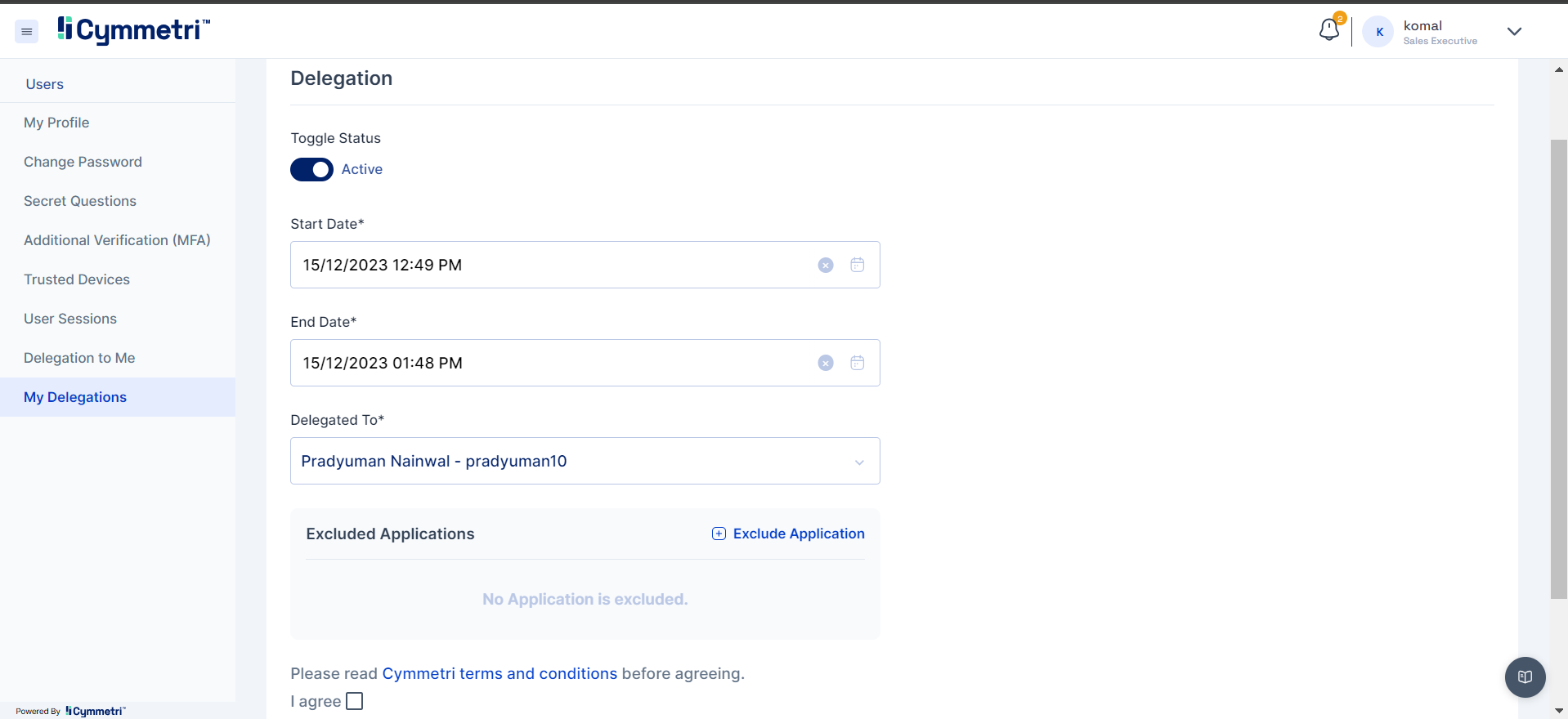
Task: Open the help book icon
Action: coord(1525,677)
